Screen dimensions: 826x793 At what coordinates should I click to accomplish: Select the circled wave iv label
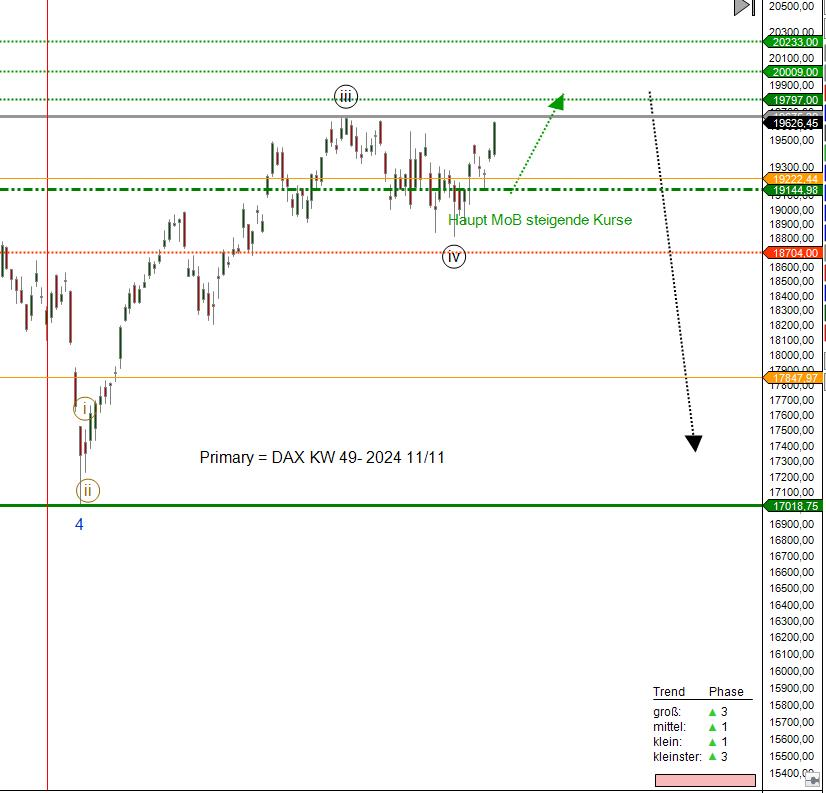(x=454, y=257)
